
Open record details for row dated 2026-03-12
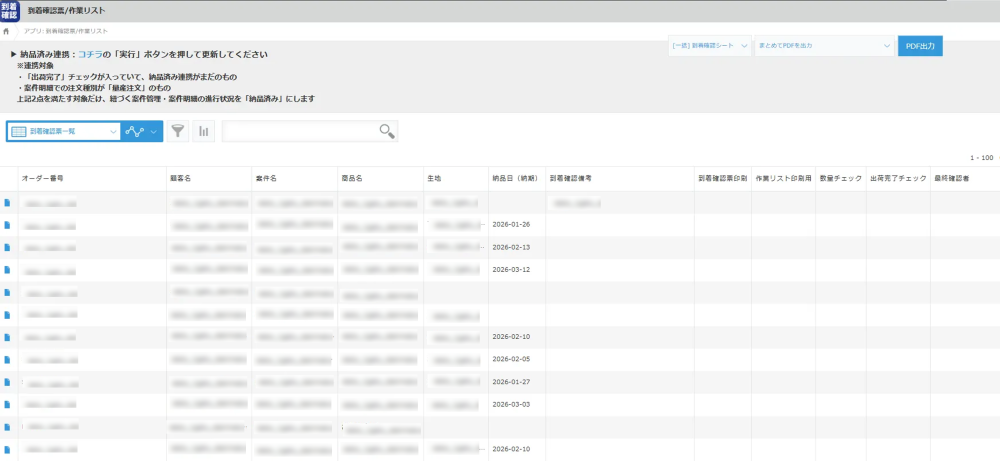click(7, 270)
